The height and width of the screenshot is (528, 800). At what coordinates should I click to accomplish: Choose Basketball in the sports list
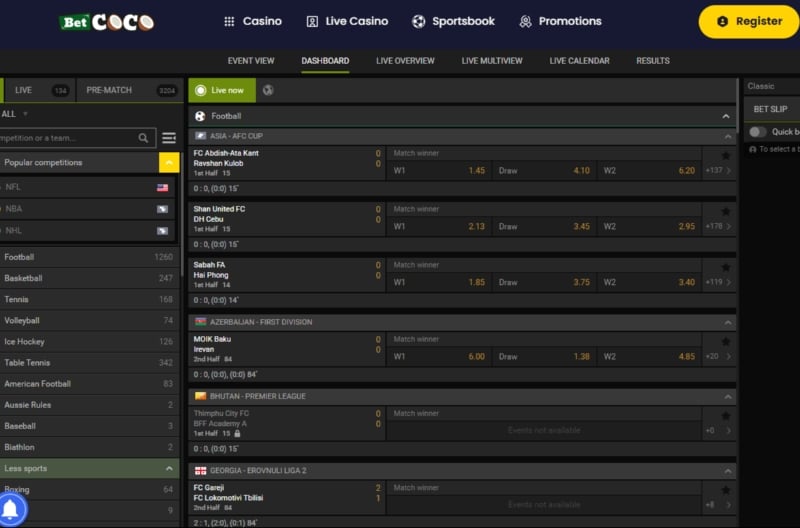(x=89, y=278)
